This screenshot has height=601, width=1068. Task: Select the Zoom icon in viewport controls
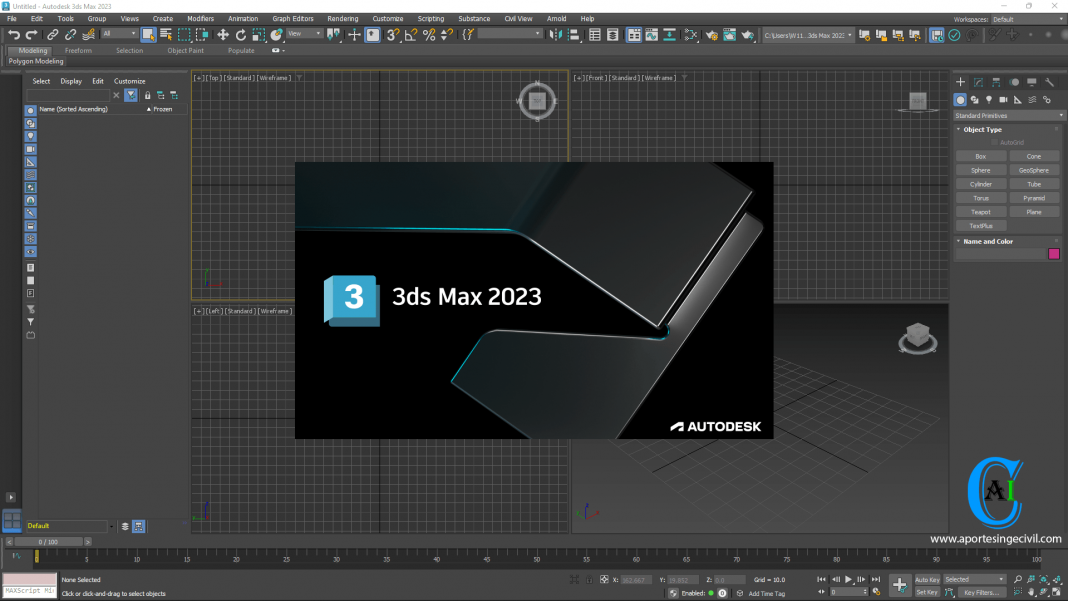tap(1018, 579)
